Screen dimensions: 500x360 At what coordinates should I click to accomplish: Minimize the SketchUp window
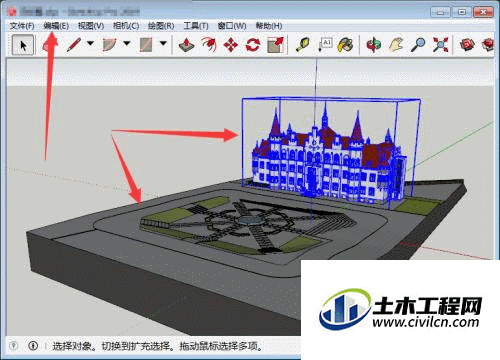[441, 12]
